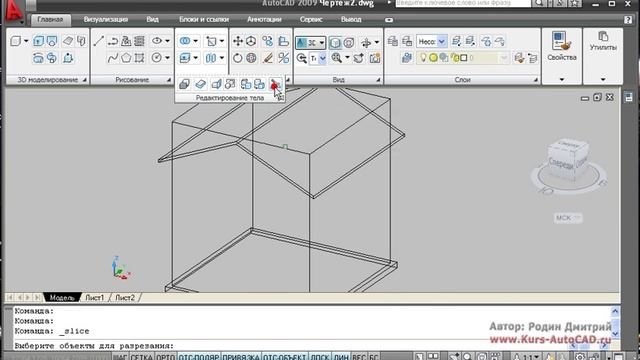
Task: Toggle the ДИН dynamic input
Action: coord(341,357)
